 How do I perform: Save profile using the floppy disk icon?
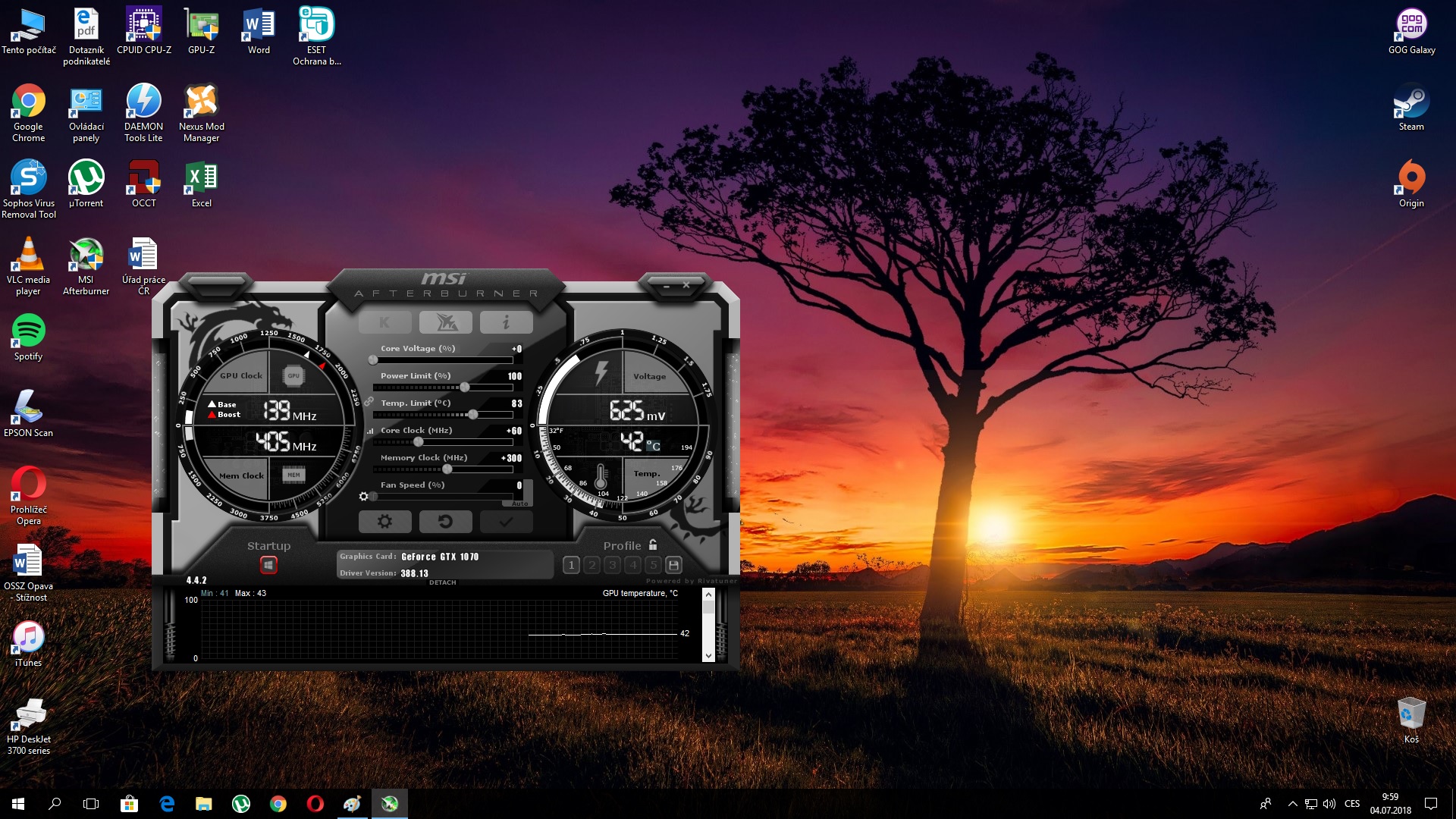click(673, 565)
